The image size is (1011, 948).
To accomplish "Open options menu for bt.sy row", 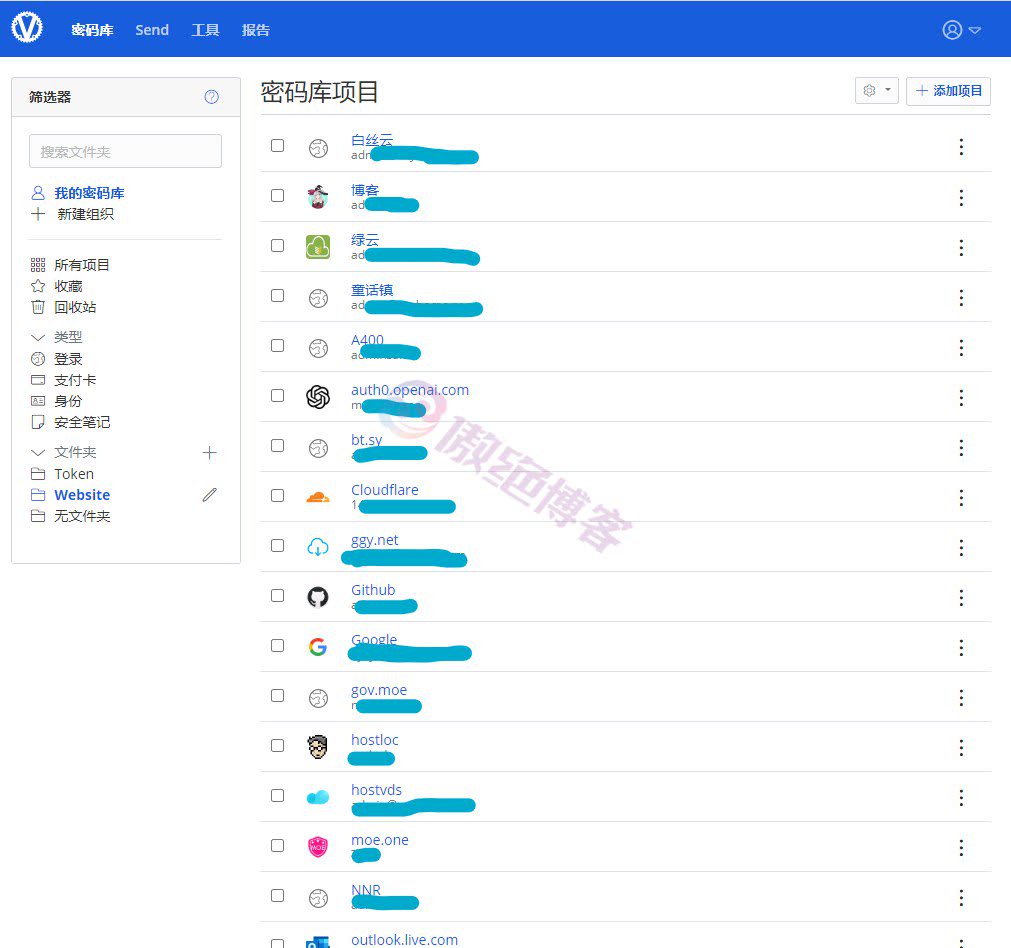I will click(961, 448).
